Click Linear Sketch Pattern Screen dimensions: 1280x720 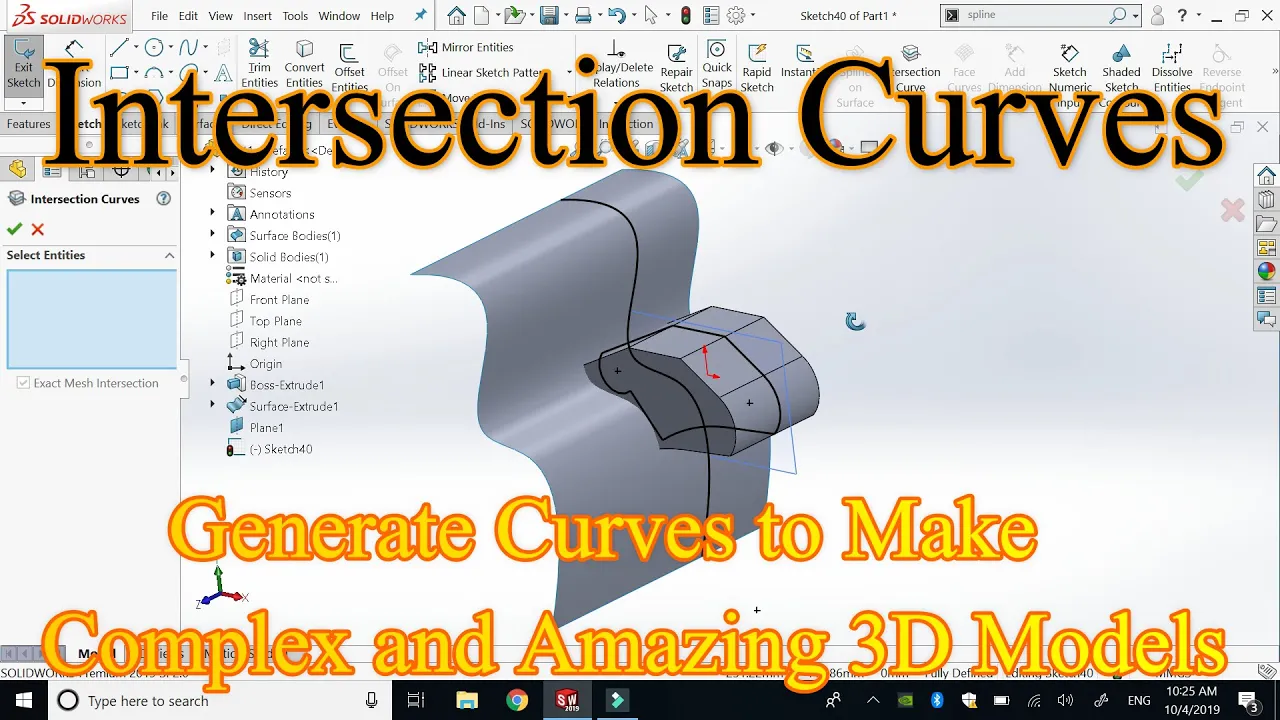(482, 73)
